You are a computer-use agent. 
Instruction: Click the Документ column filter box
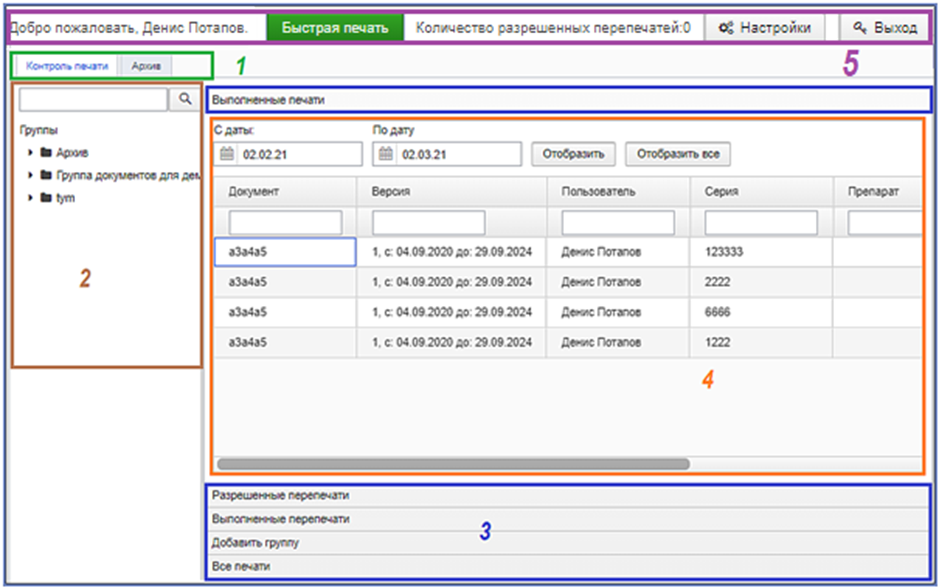(x=285, y=223)
